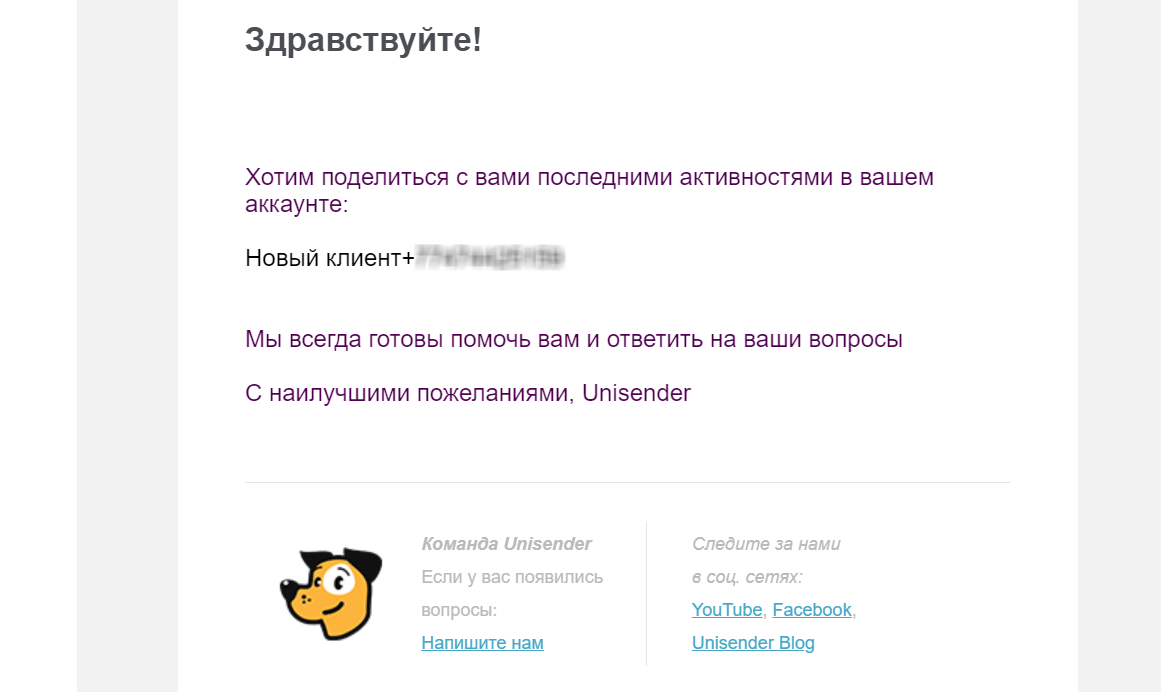Click the Следите за нами footer text

[x=766, y=544]
